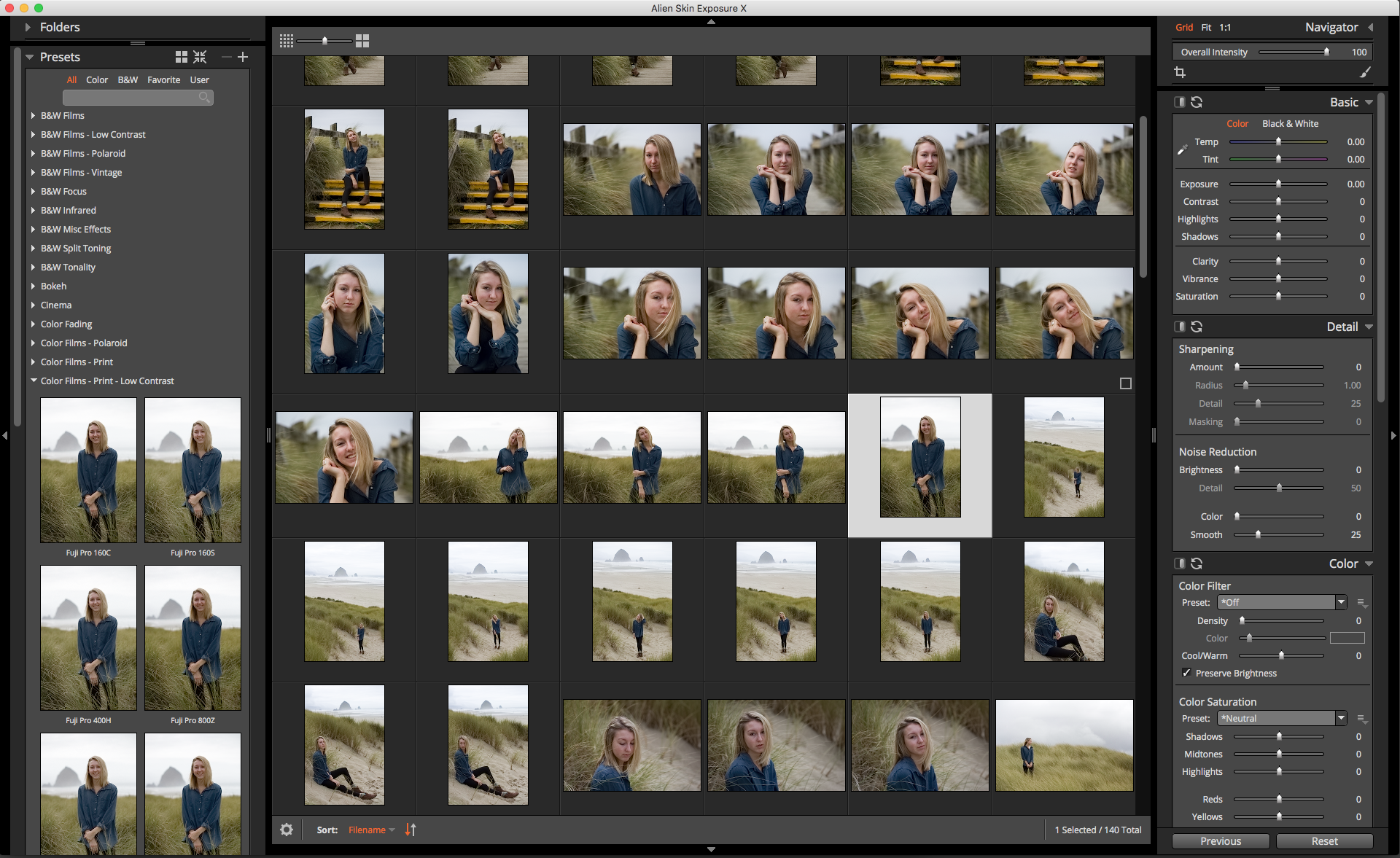Viewport: 1400px width, 858px height.
Task: Expand the B&W Films preset folder
Action: click(x=33, y=115)
